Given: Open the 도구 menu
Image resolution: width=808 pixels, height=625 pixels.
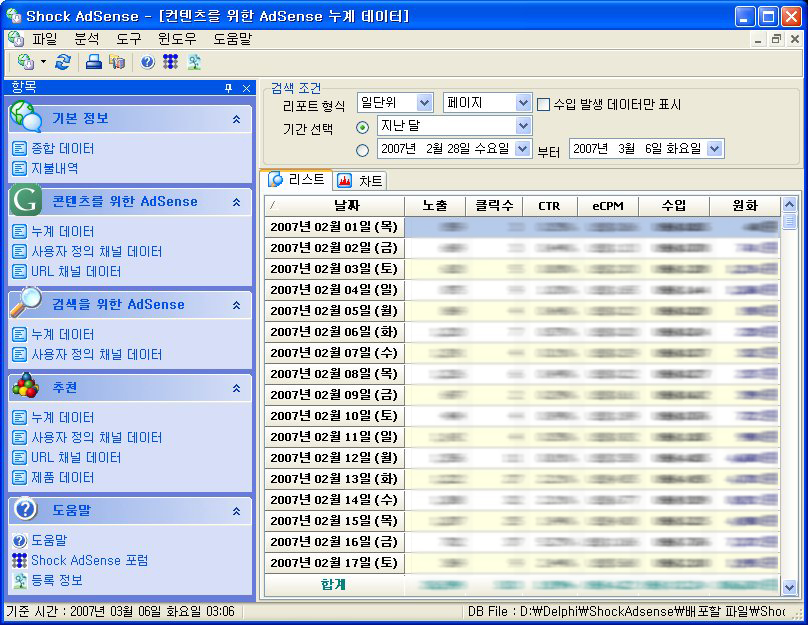Looking at the screenshot, I should 128,39.
